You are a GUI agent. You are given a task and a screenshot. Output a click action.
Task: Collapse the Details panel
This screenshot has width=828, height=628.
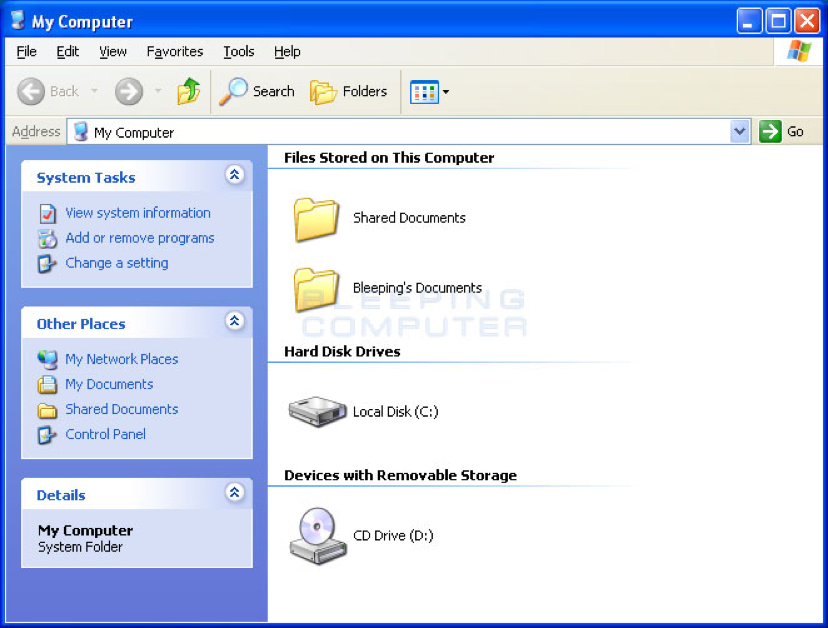[x=234, y=492]
